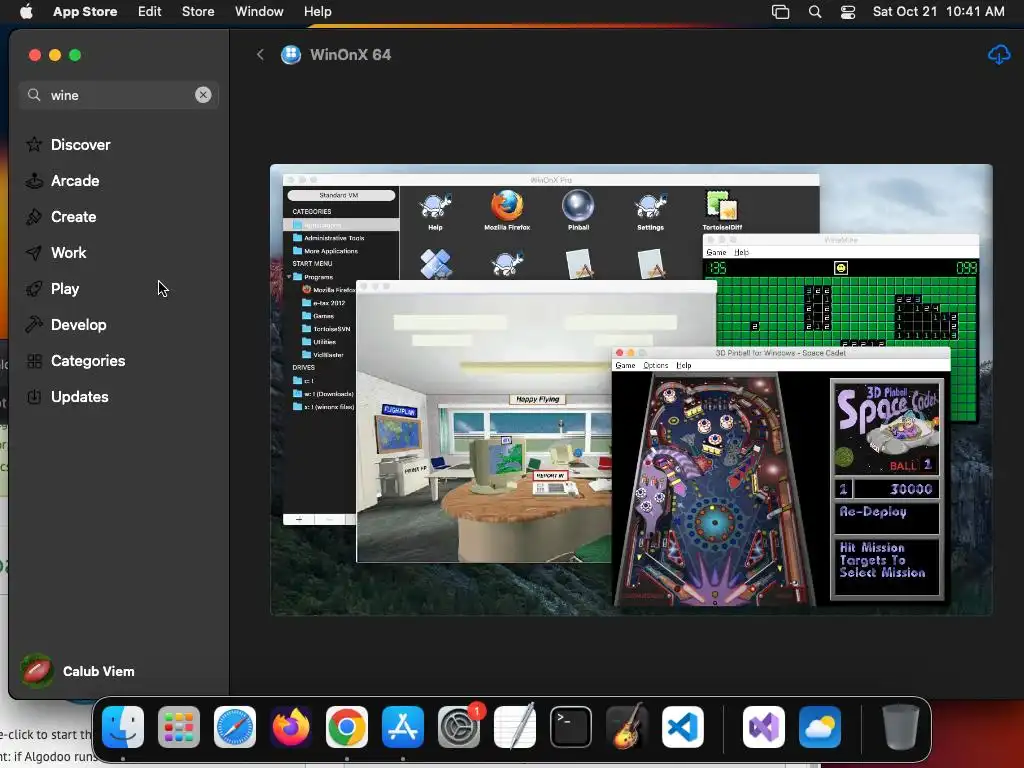Launch Firefox from the Dock

[291, 727]
